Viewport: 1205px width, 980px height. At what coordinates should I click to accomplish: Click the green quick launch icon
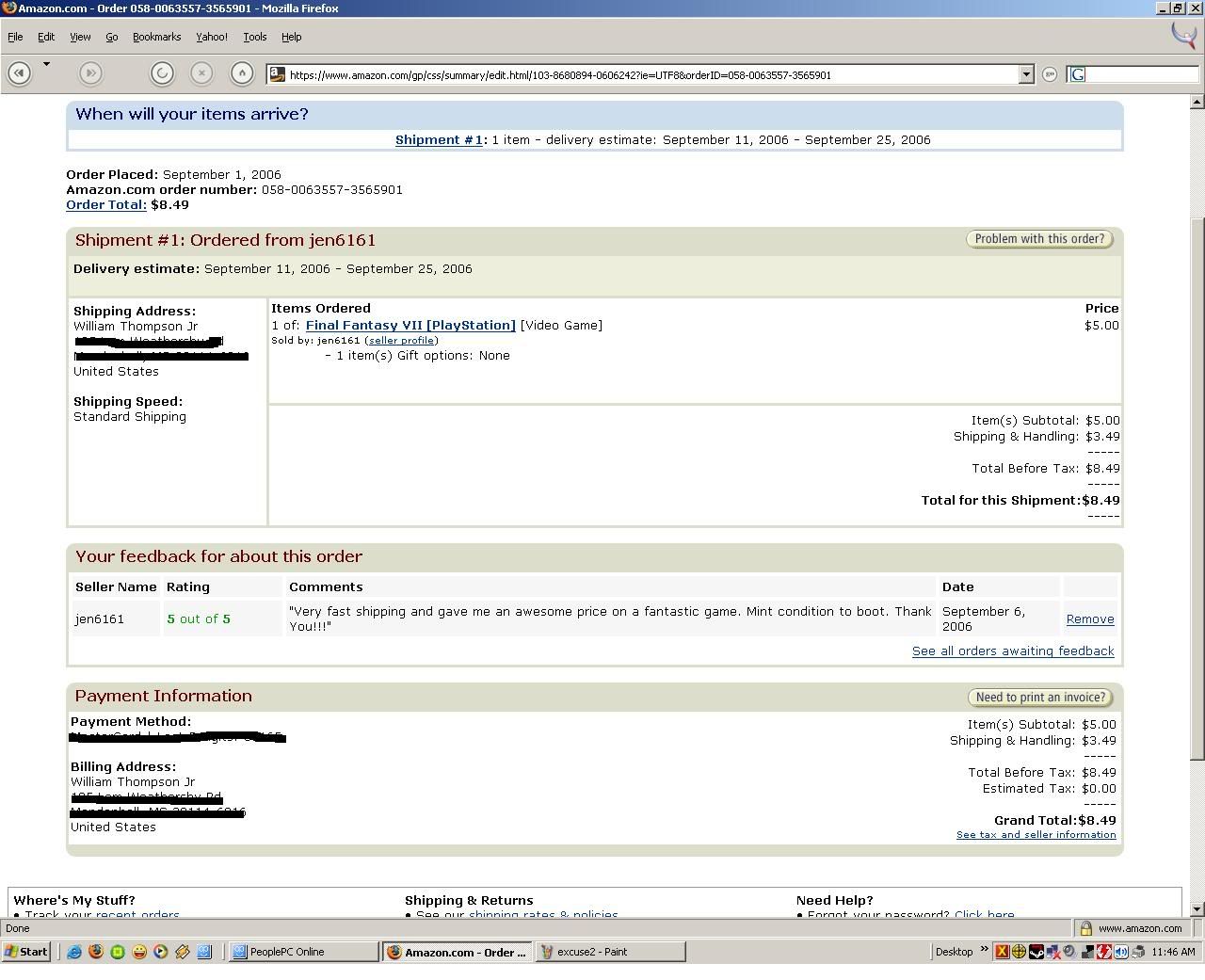pos(118,952)
